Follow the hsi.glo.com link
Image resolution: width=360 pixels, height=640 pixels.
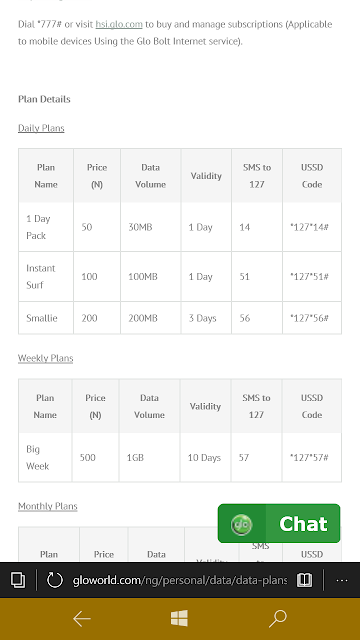(119, 24)
